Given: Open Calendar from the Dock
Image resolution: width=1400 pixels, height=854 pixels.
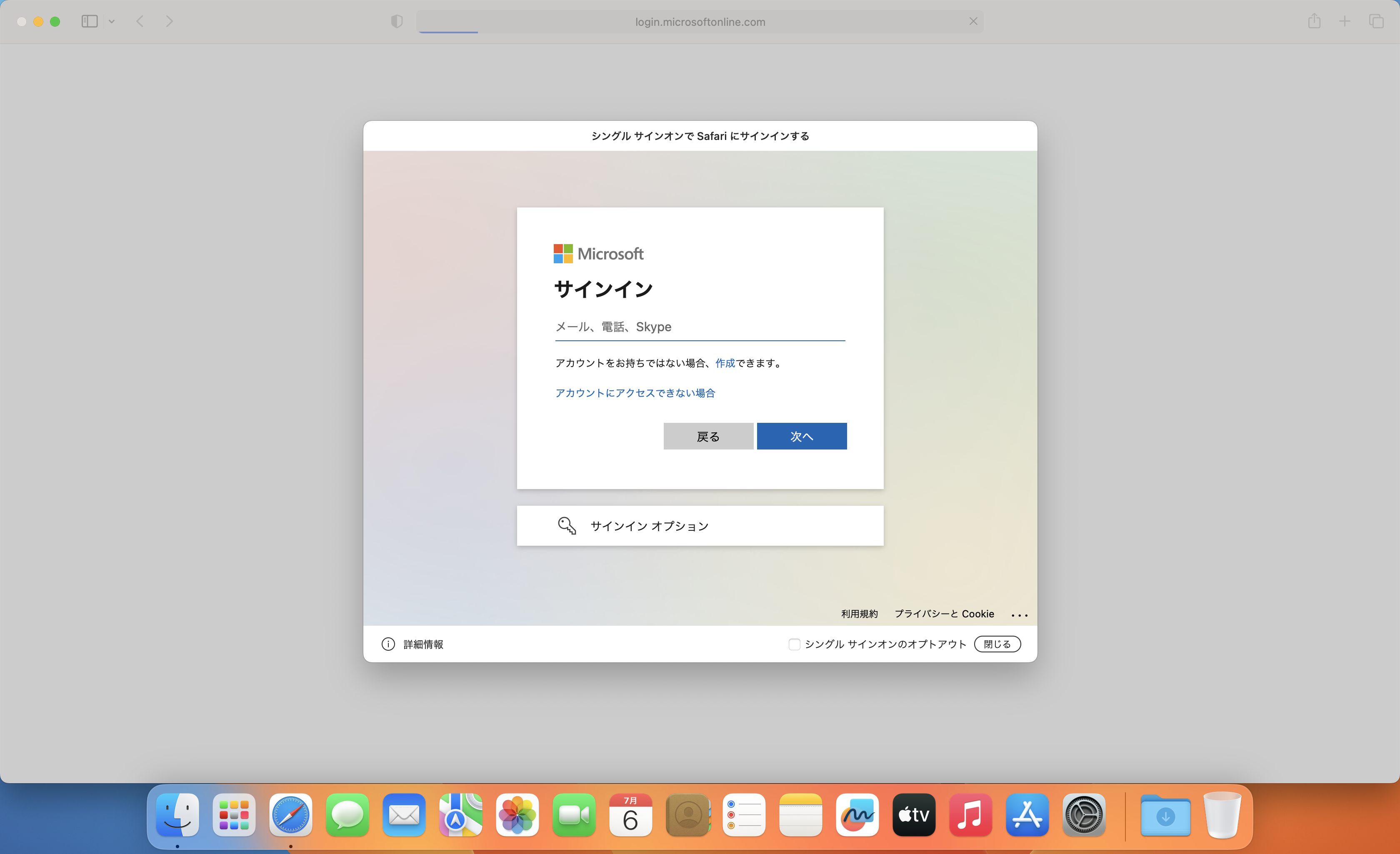Looking at the screenshot, I should pyautogui.click(x=631, y=815).
